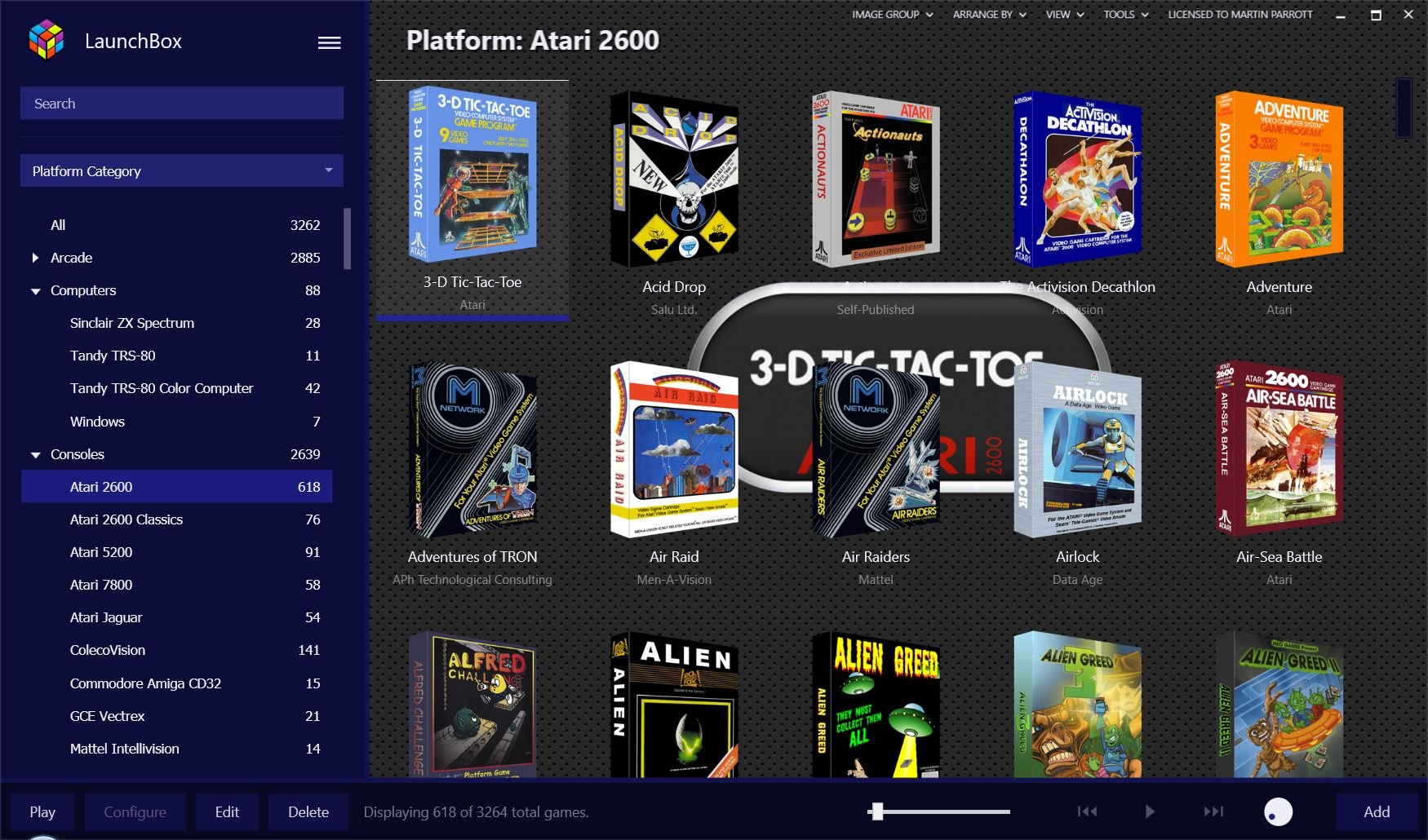Select Commodore Amiga CD32 platform
1428x840 pixels.
tap(177, 683)
